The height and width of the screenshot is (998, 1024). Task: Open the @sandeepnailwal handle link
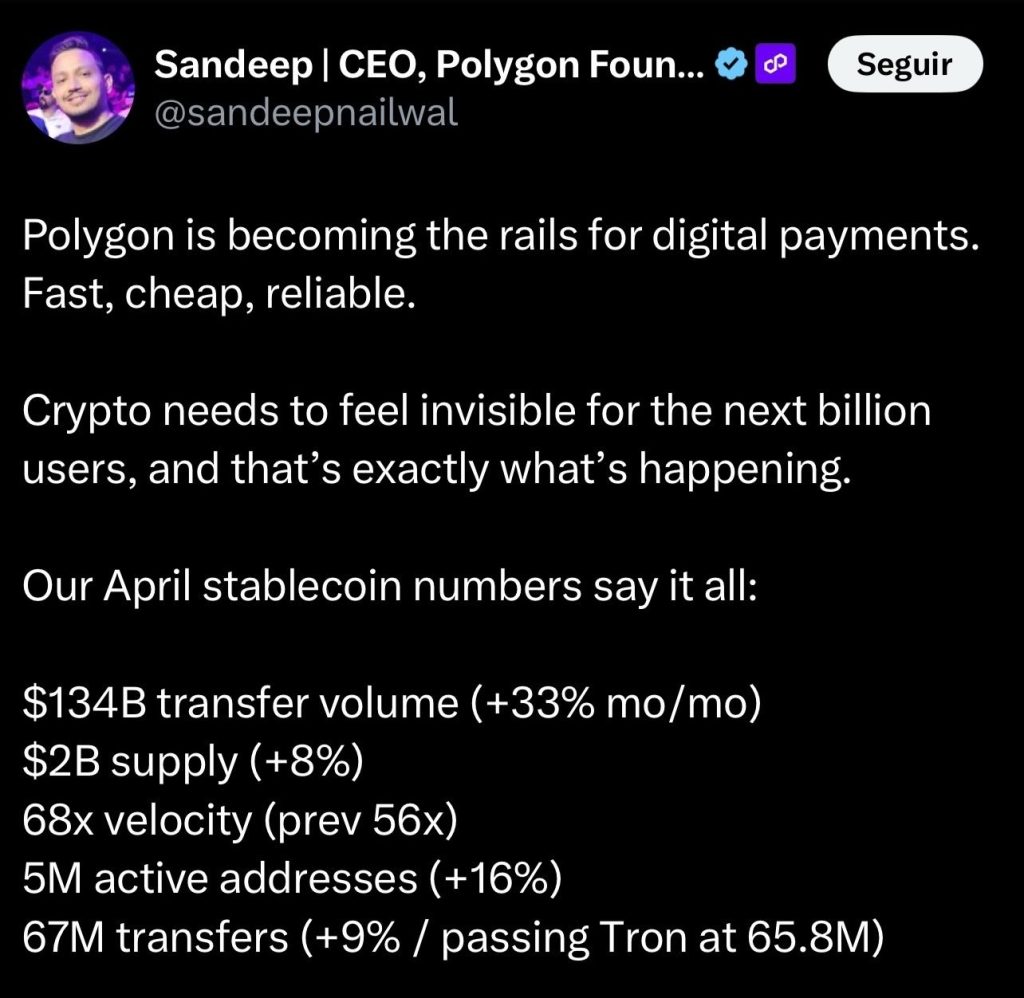(x=305, y=112)
